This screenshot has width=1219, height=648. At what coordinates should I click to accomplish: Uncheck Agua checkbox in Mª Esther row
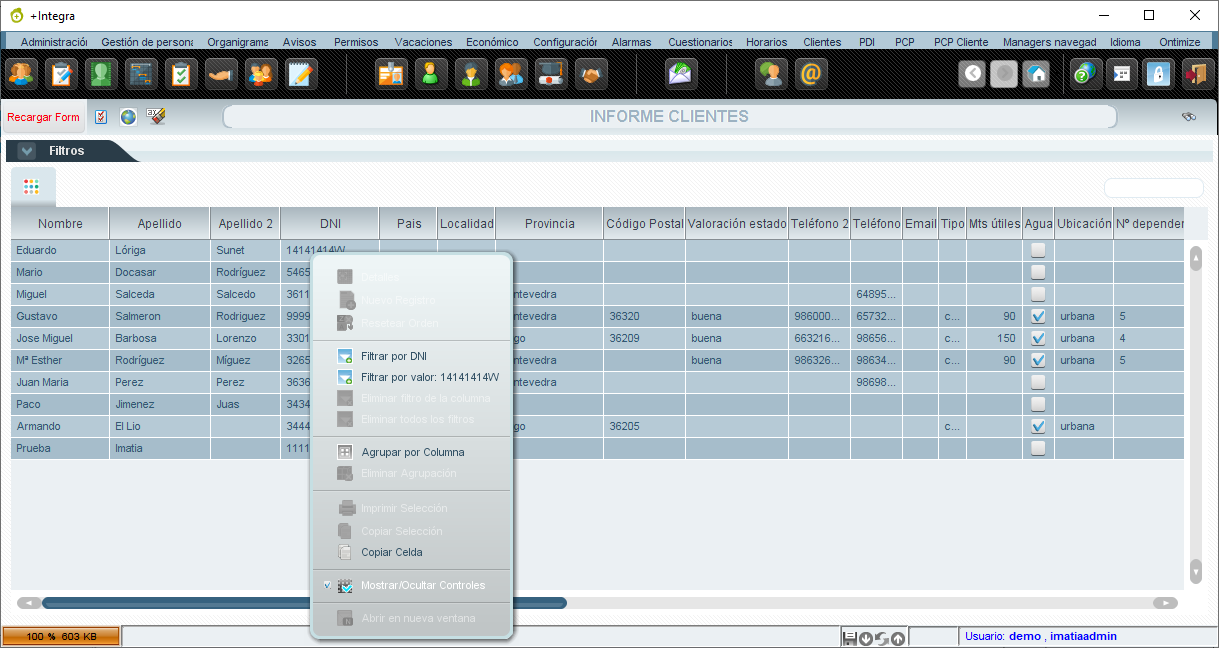pos(1038,360)
